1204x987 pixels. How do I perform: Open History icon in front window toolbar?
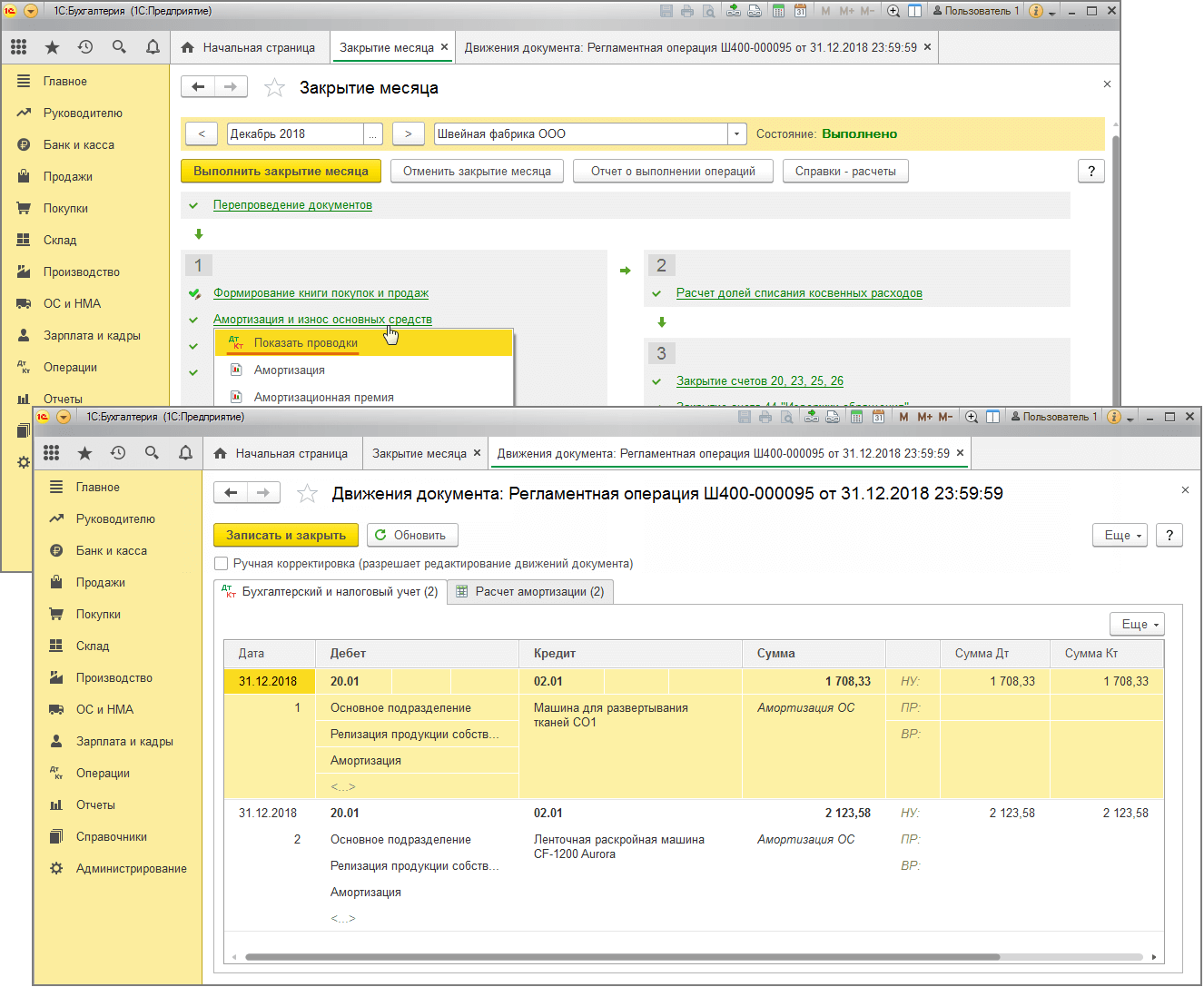tap(118, 453)
